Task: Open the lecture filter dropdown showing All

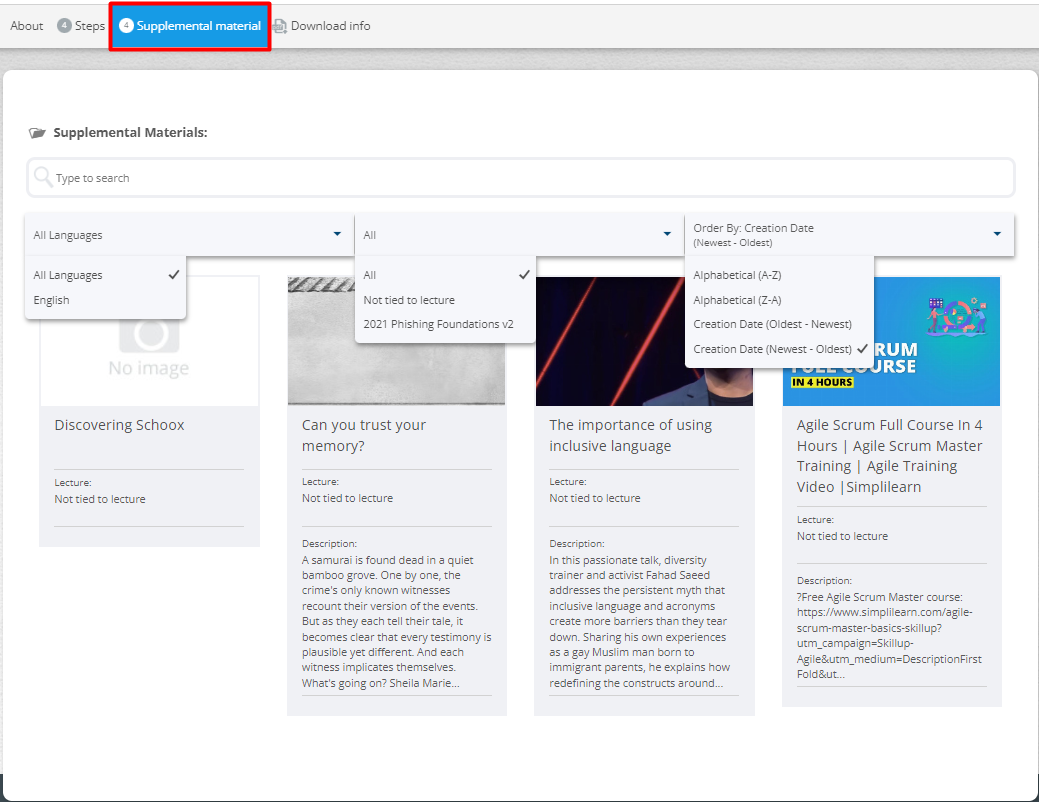Action: click(x=519, y=235)
